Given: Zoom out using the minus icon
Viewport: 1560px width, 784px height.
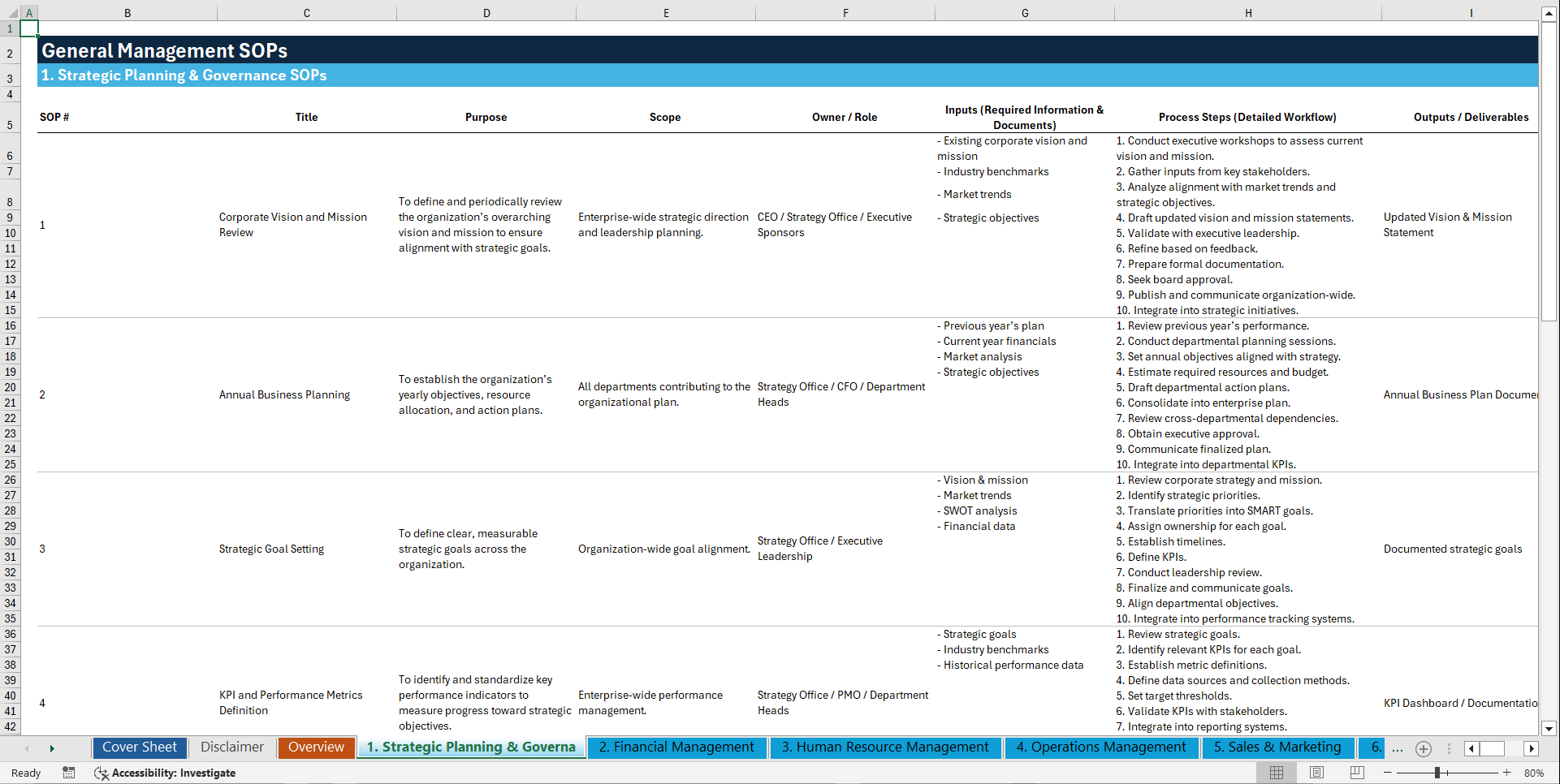Looking at the screenshot, I should [x=1389, y=773].
